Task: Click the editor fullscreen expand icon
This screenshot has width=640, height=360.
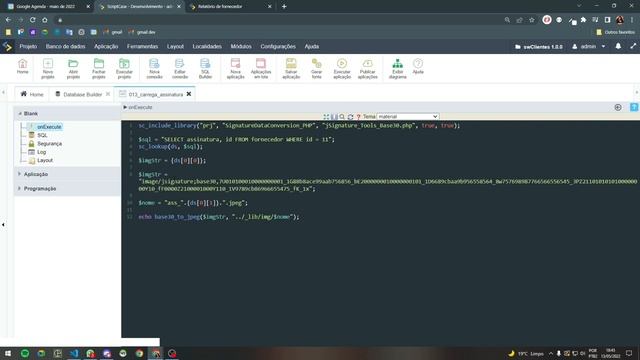Action: tap(326, 117)
